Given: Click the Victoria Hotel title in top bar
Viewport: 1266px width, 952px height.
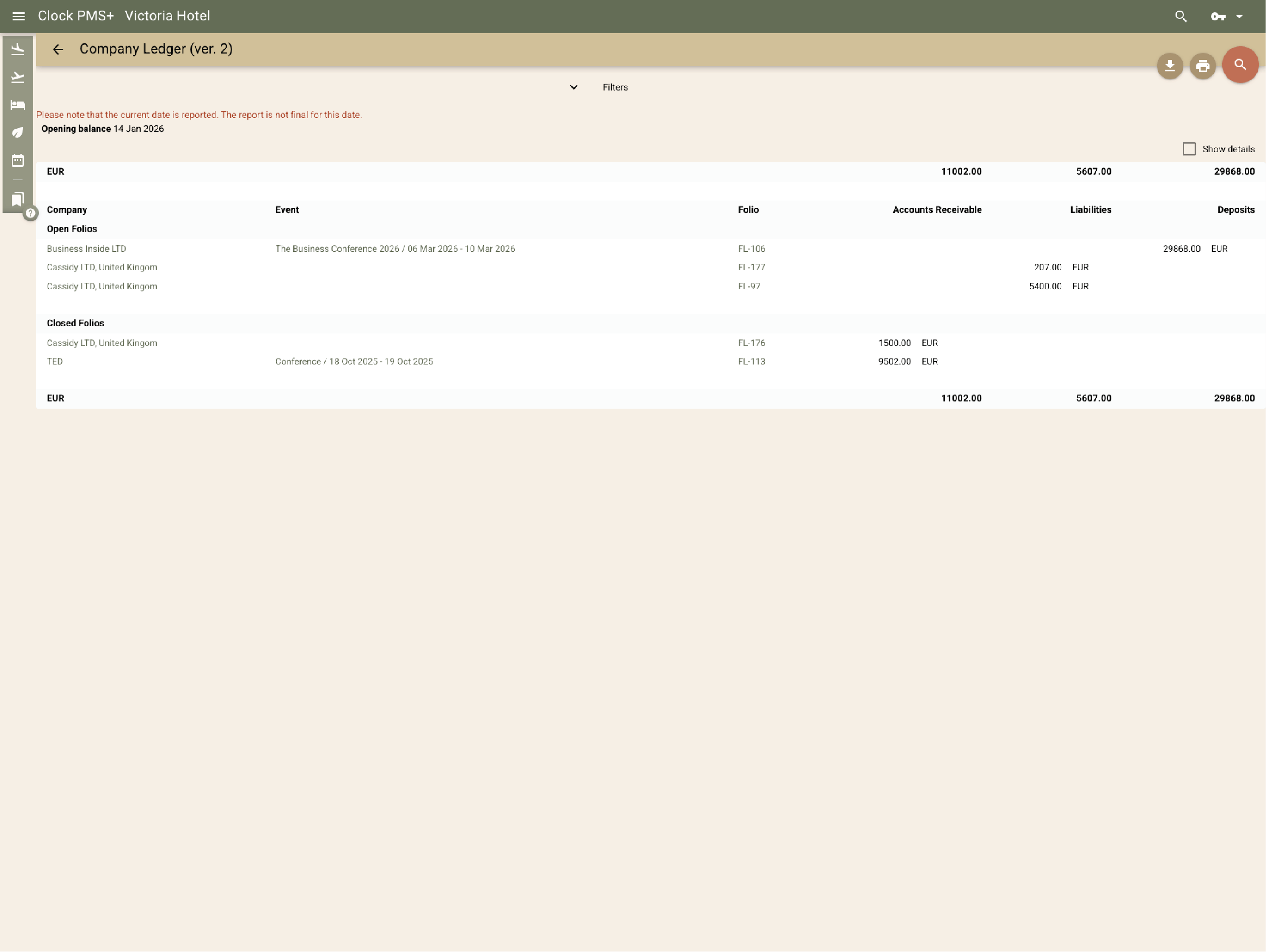Looking at the screenshot, I should (x=167, y=16).
